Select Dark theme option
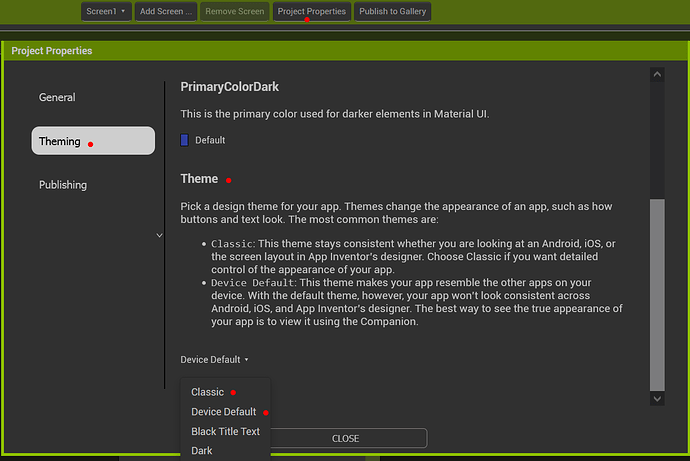This screenshot has width=690, height=461. pyautogui.click(x=202, y=451)
